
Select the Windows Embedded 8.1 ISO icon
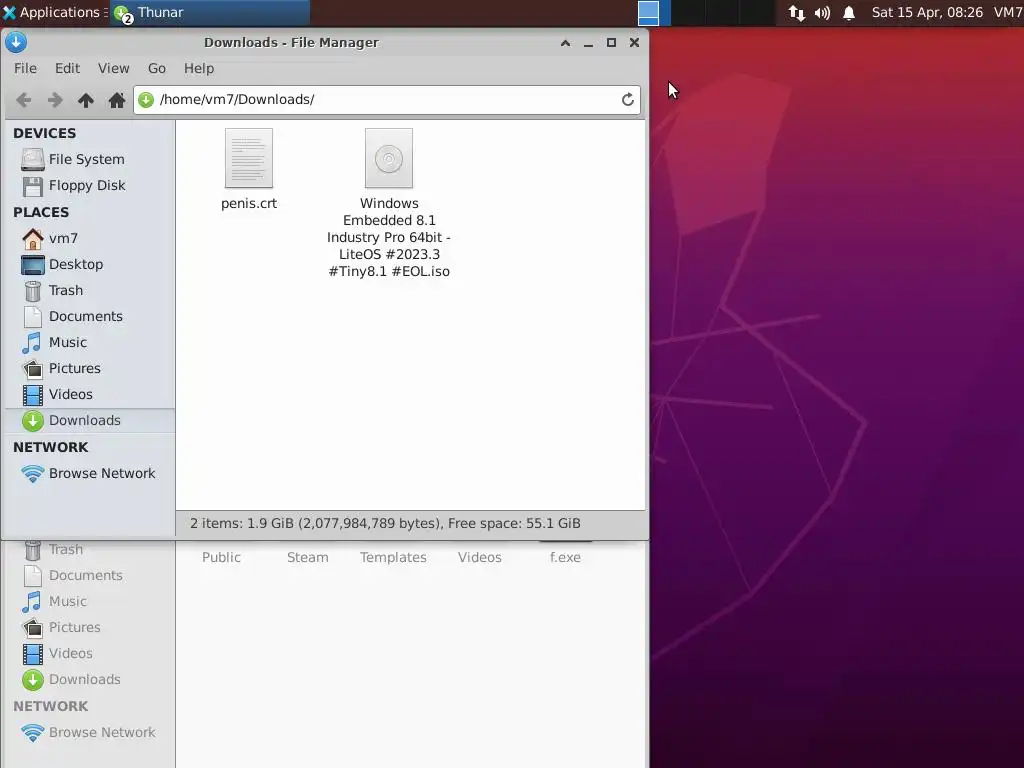(x=389, y=158)
